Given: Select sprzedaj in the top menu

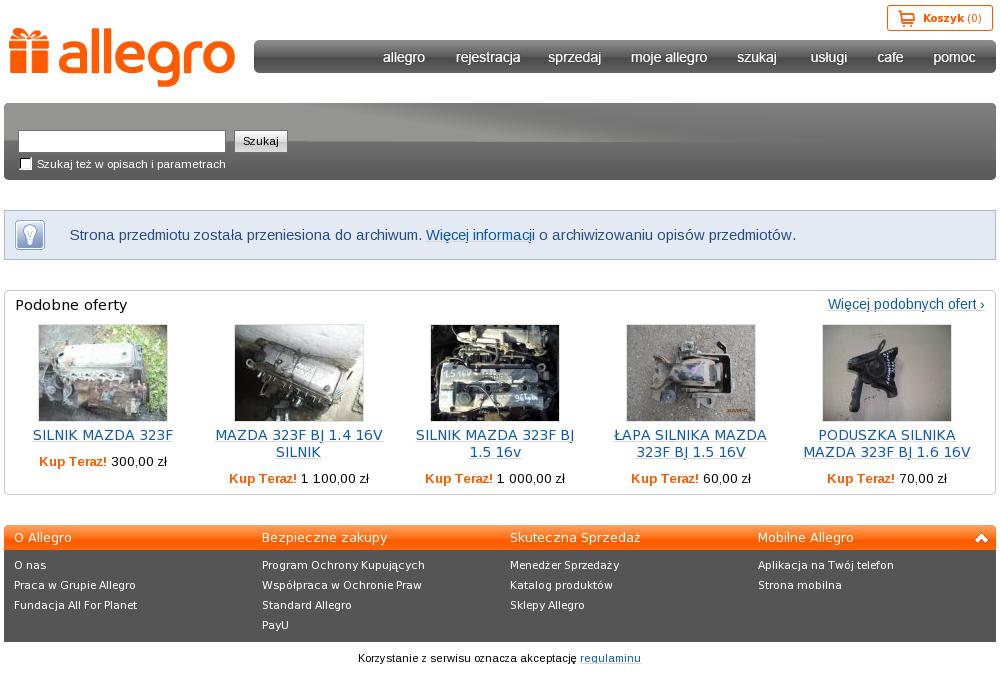Looking at the screenshot, I should tap(575, 57).
